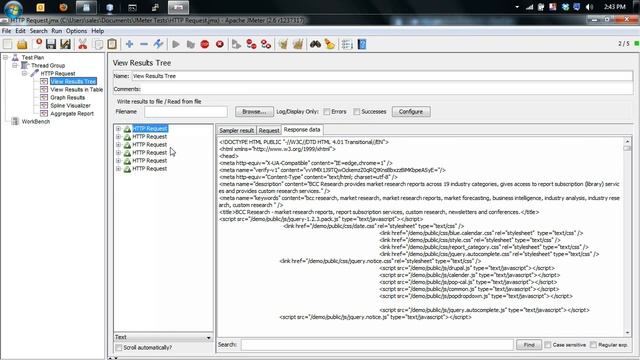Screen dimensions: 640x360
Task: Select the Thread Group node
Action: pos(48,65)
